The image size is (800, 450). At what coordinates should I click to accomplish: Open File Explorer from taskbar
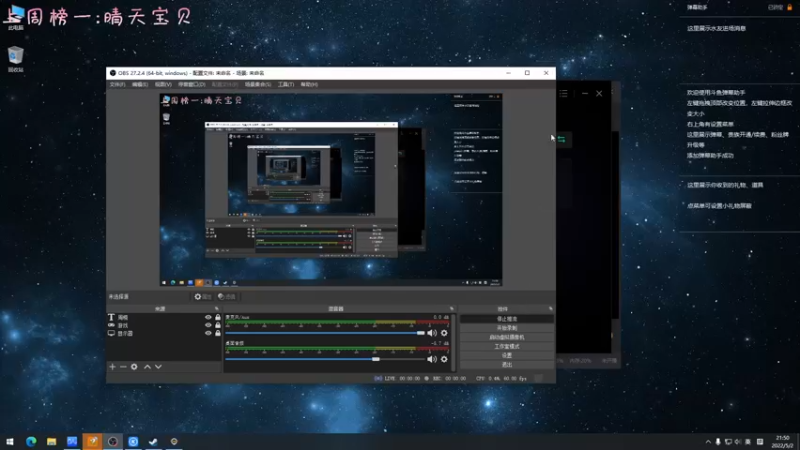[52, 441]
